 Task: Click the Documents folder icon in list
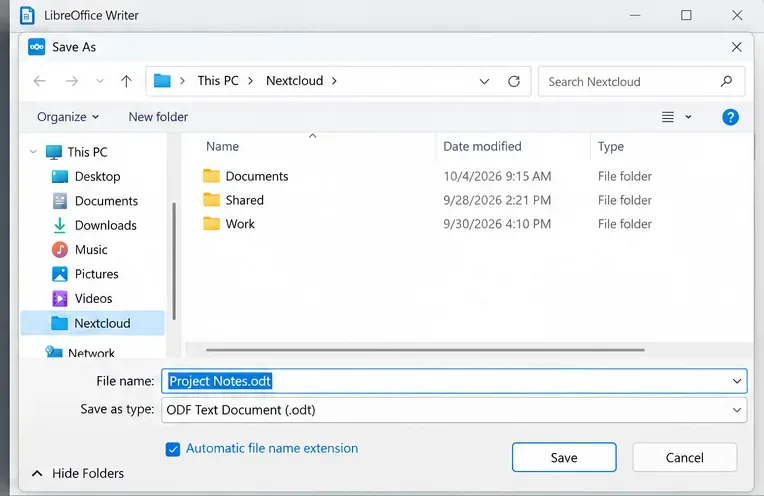[x=211, y=175]
